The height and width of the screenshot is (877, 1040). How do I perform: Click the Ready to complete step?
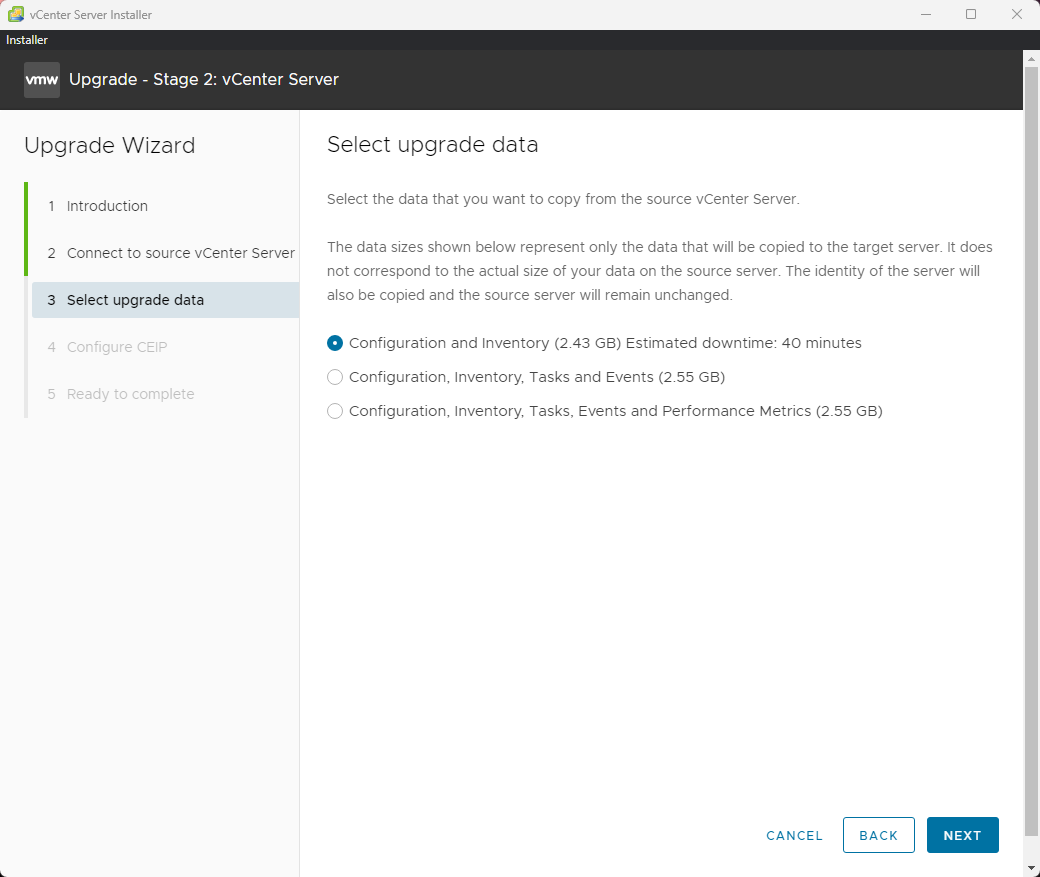[x=130, y=394]
